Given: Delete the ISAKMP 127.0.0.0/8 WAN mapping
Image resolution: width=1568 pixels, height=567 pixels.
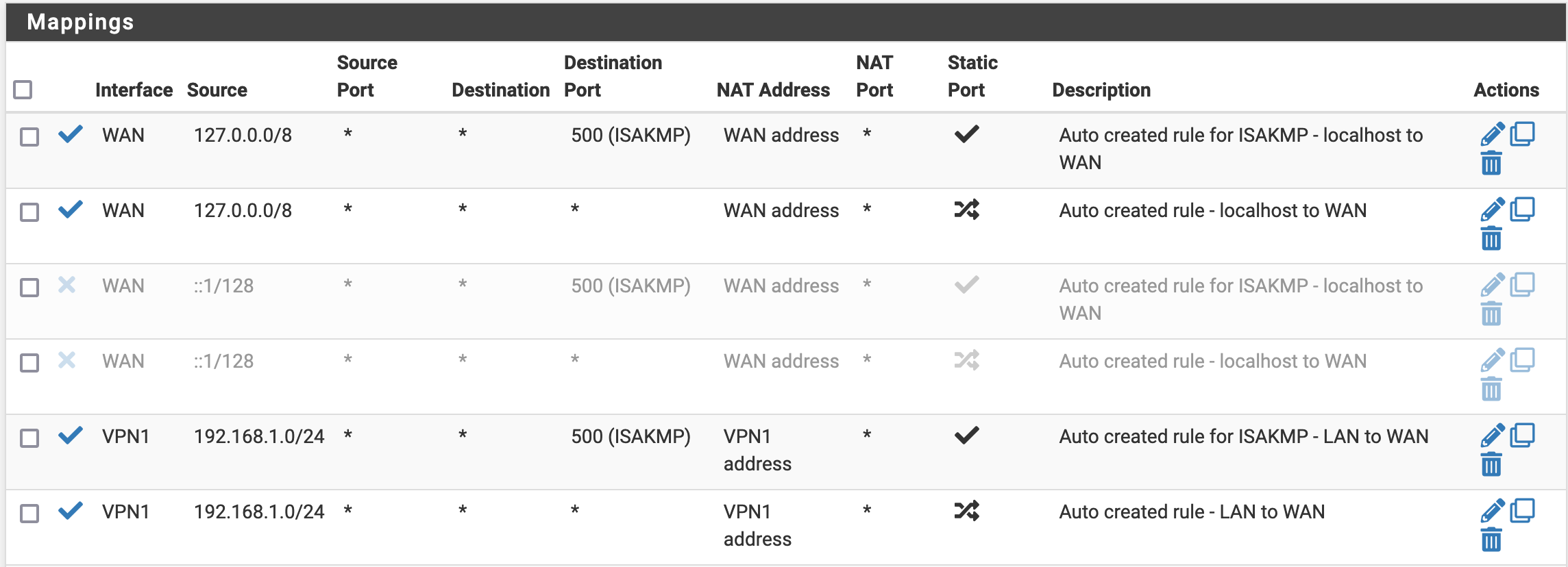Looking at the screenshot, I should click(1491, 164).
